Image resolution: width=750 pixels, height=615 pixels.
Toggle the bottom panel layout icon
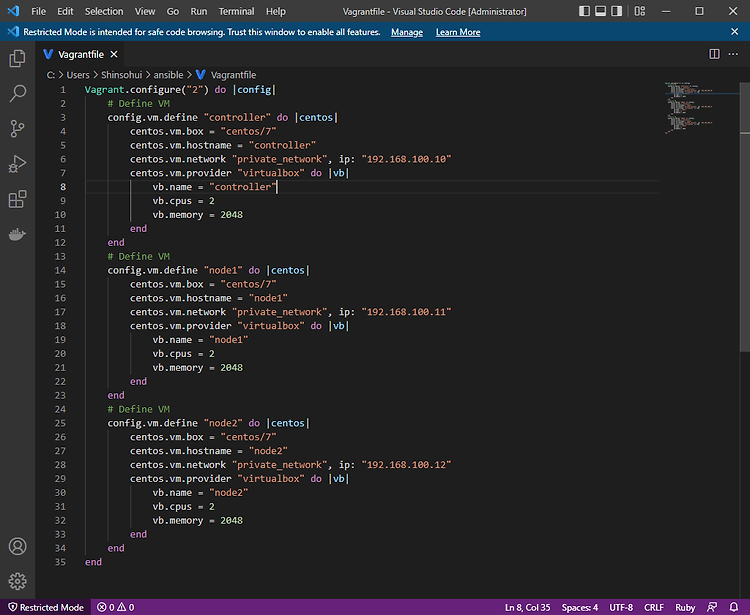point(600,11)
